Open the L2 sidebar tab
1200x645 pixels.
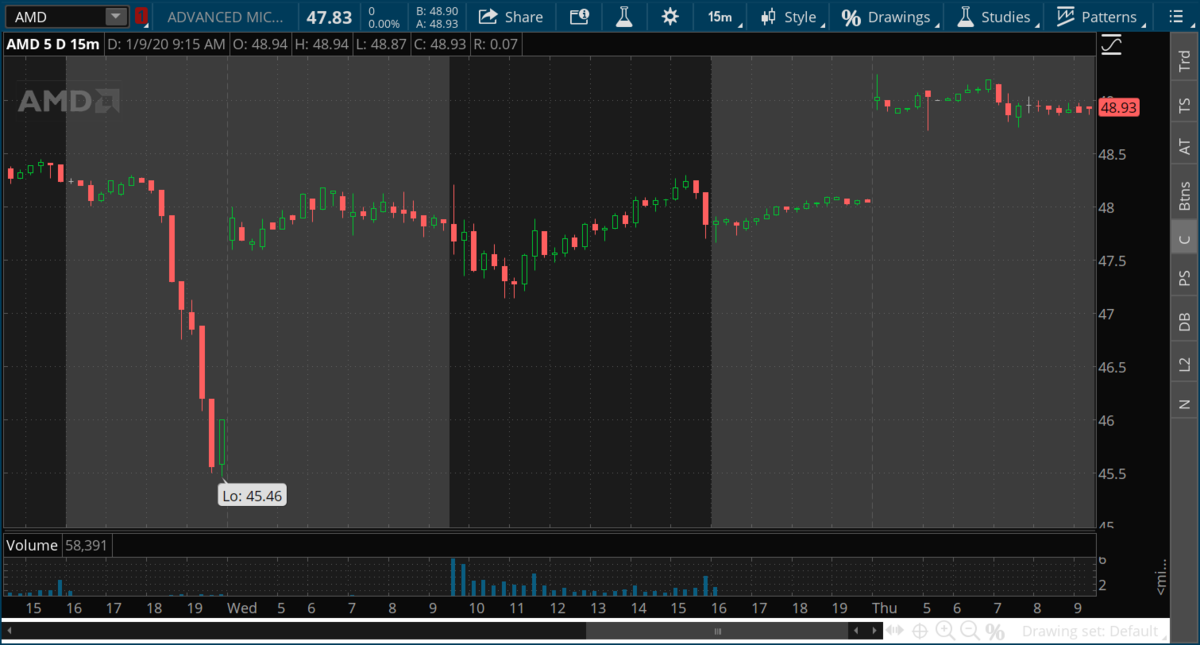(x=1185, y=364)
